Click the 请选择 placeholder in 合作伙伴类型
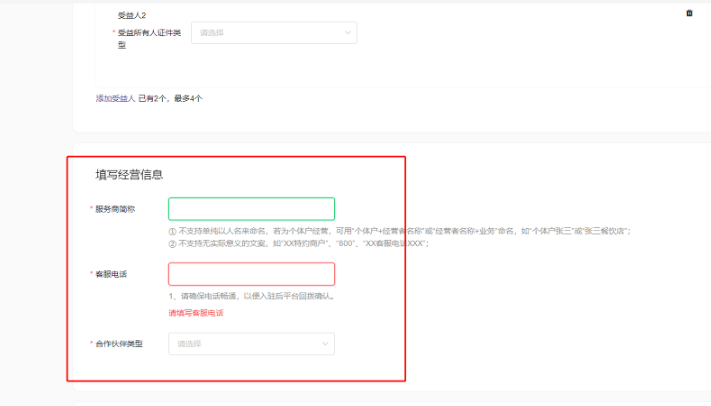711x406 pixels. (190, 344)
